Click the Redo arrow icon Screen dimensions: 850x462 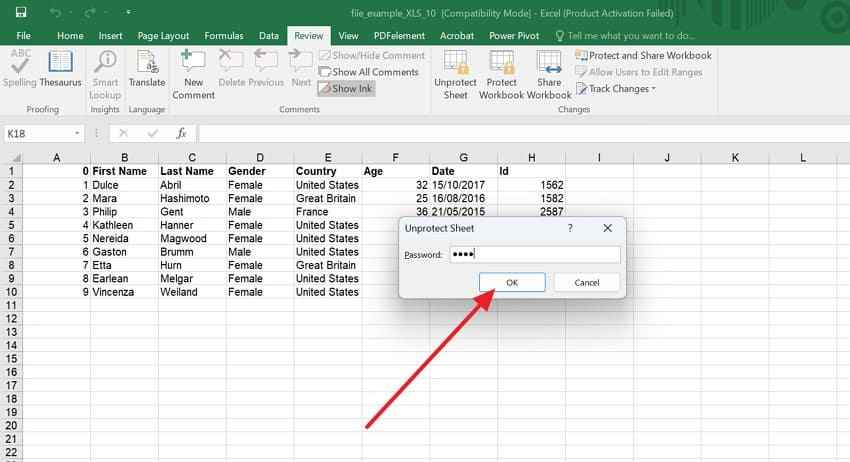[89, 12]
